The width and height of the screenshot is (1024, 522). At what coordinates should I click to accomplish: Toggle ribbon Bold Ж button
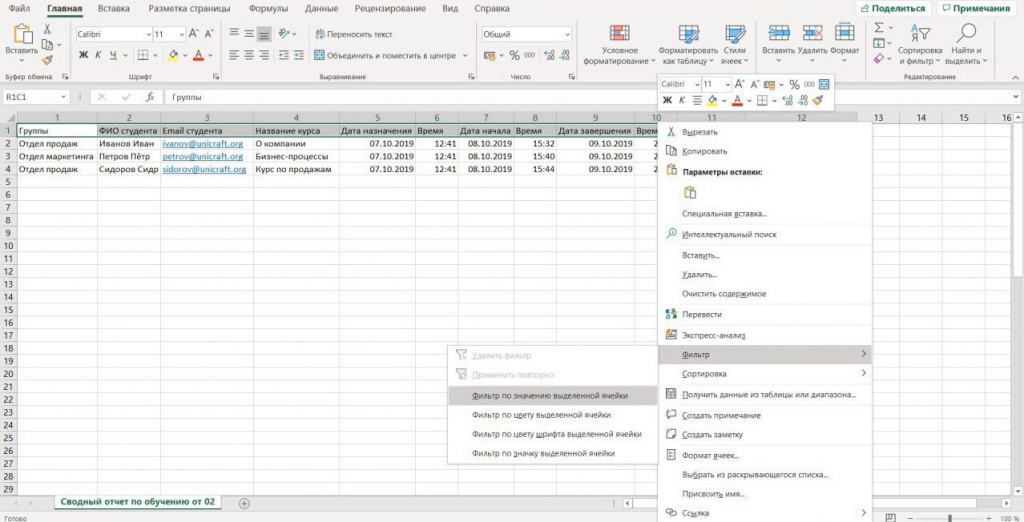click(x=83, y=55)
